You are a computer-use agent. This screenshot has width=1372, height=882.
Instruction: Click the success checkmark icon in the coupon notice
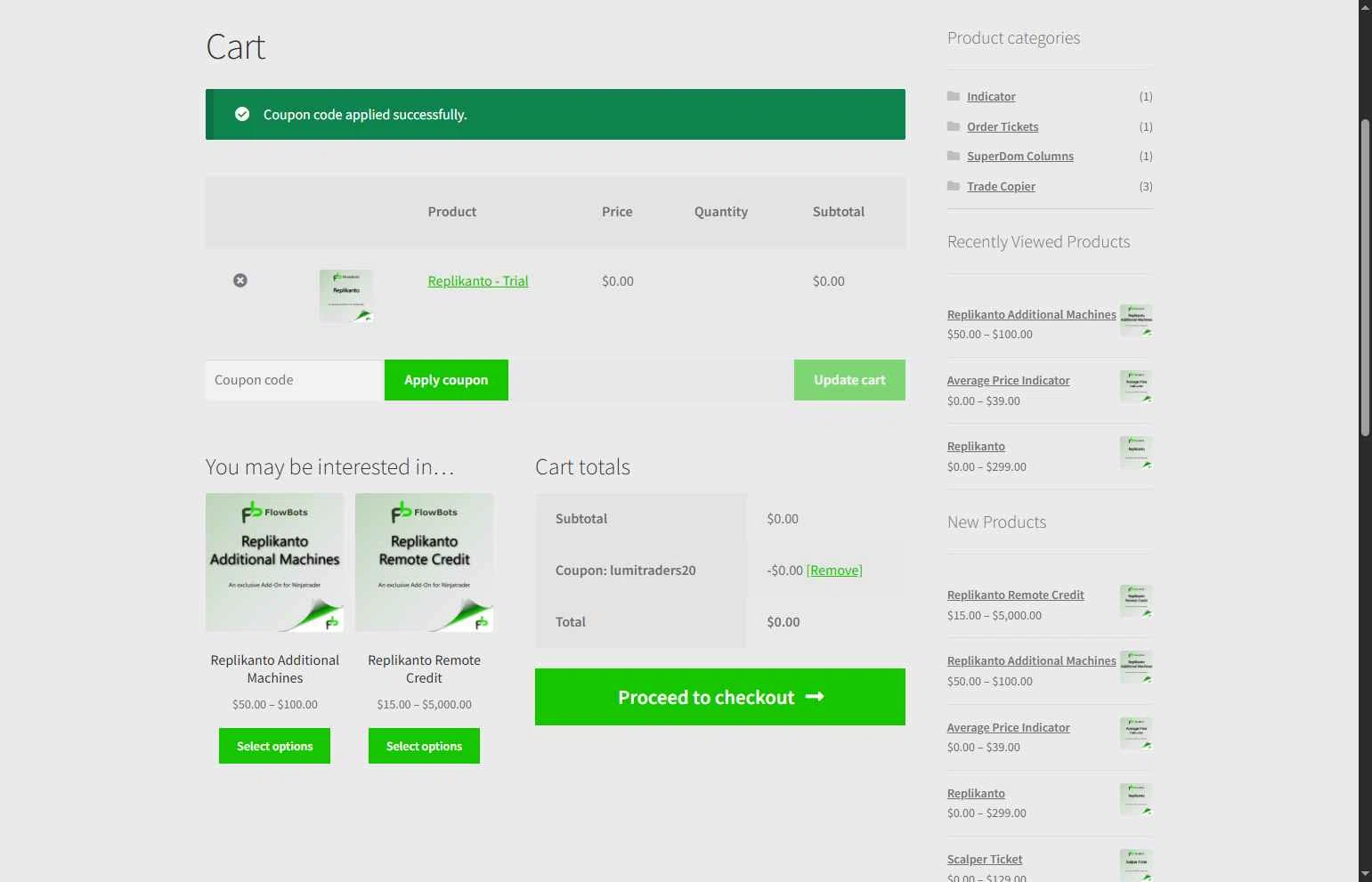point(242,114)
